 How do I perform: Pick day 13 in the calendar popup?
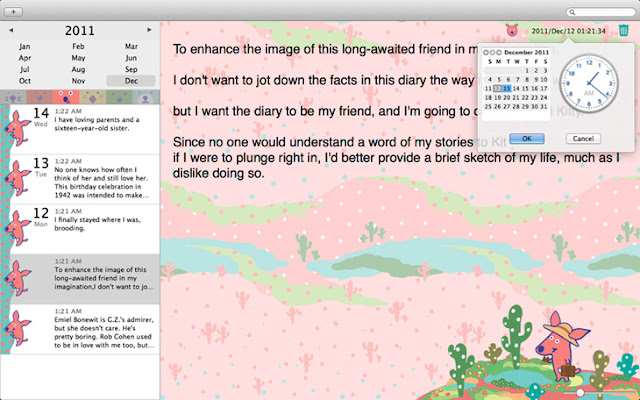coord(507,89)
